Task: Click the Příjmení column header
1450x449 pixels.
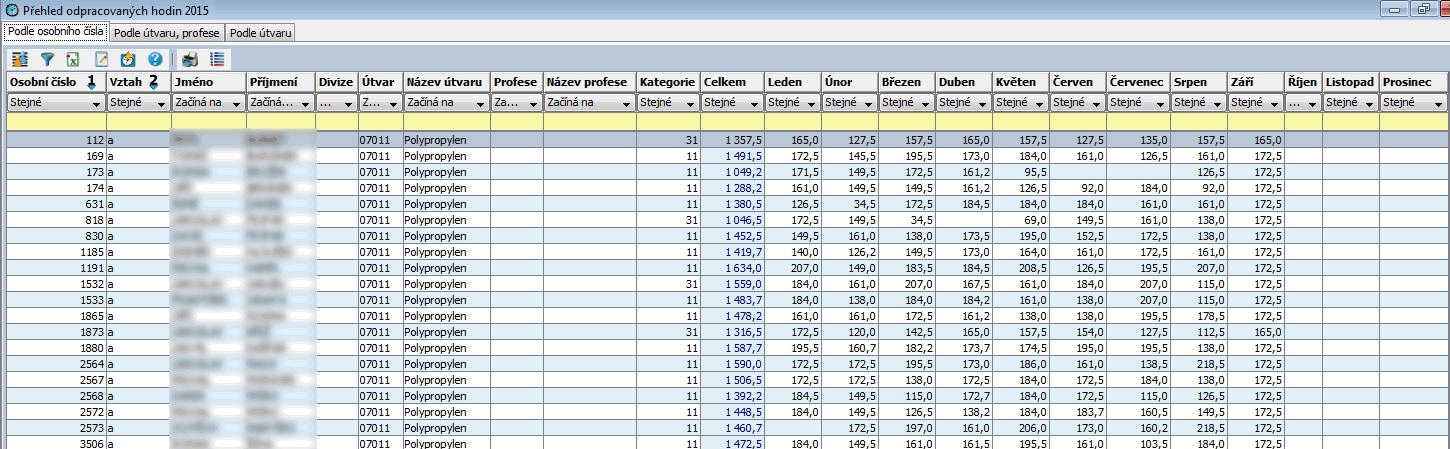Action: click(x=278, y=81)
